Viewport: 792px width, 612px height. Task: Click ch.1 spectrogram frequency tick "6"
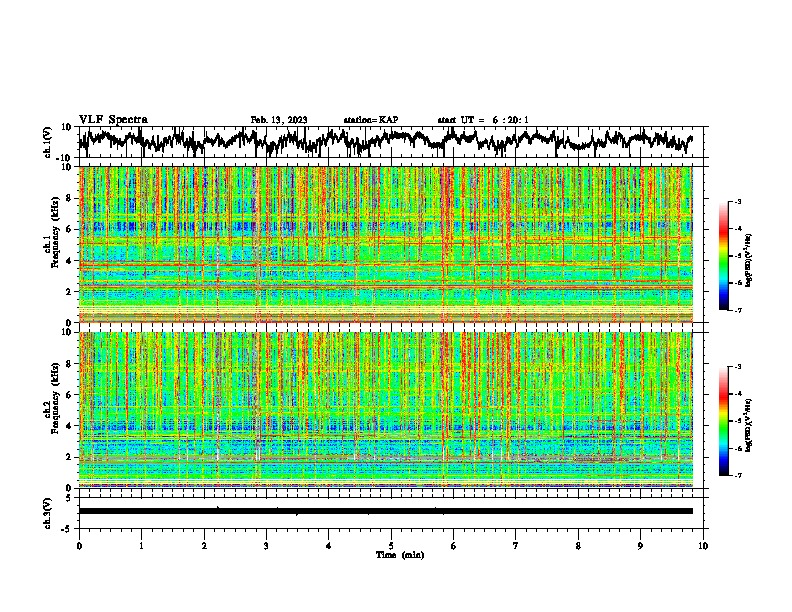point(70,229)
